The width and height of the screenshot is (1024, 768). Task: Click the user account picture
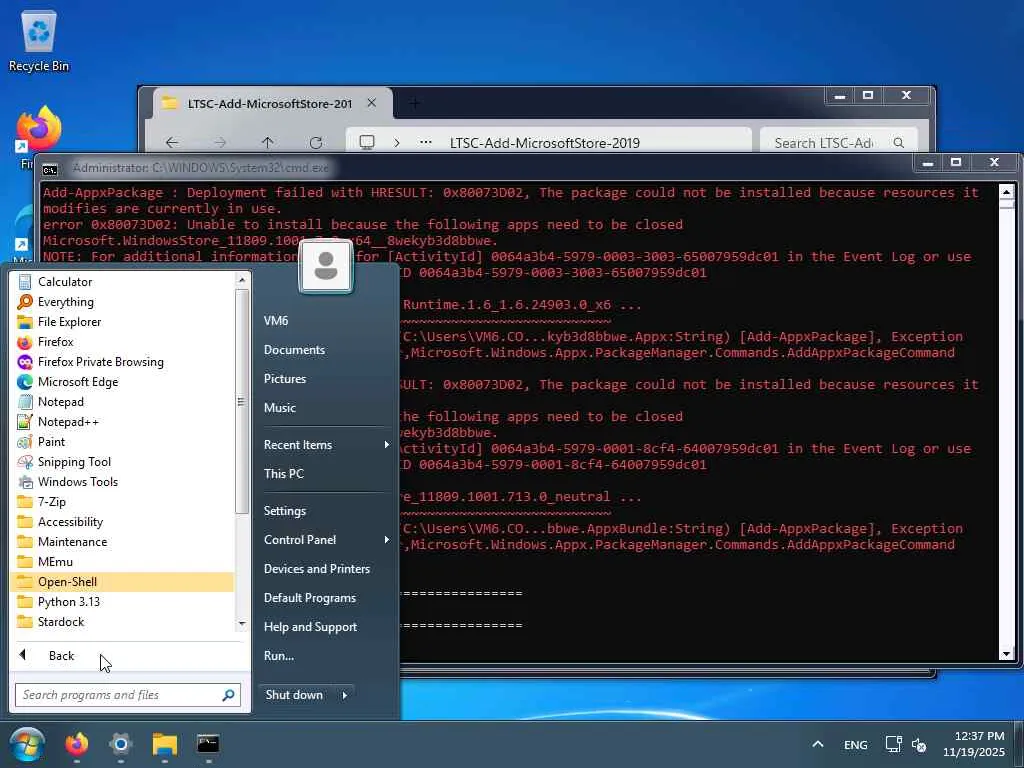[326, 265]
